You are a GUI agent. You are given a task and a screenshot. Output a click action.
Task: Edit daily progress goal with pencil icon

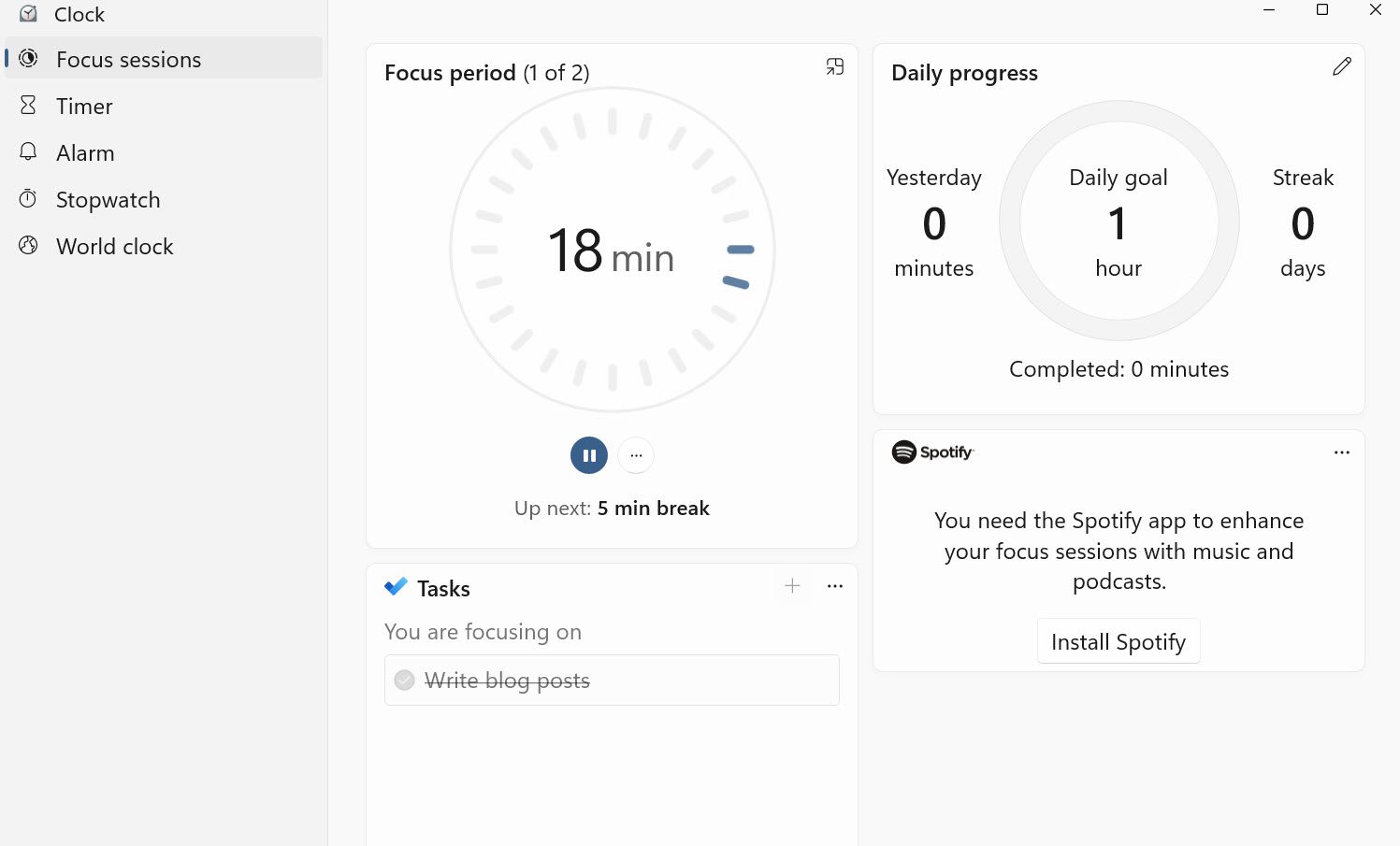tap(1342, 66)
